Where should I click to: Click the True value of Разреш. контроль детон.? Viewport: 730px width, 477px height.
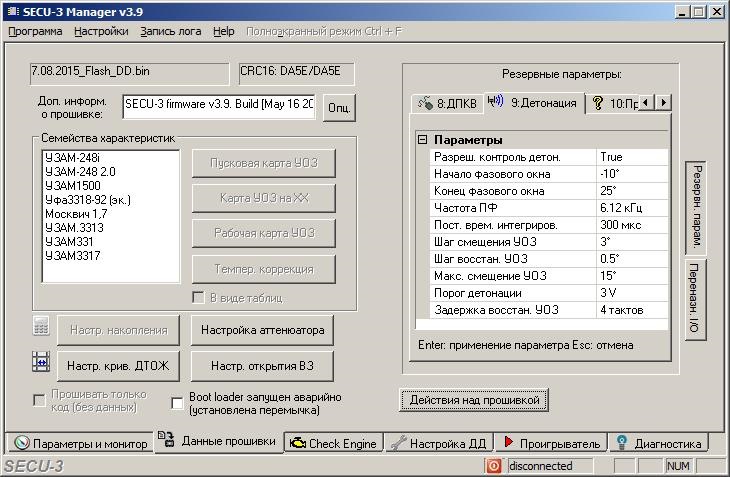tap(632, 157)
